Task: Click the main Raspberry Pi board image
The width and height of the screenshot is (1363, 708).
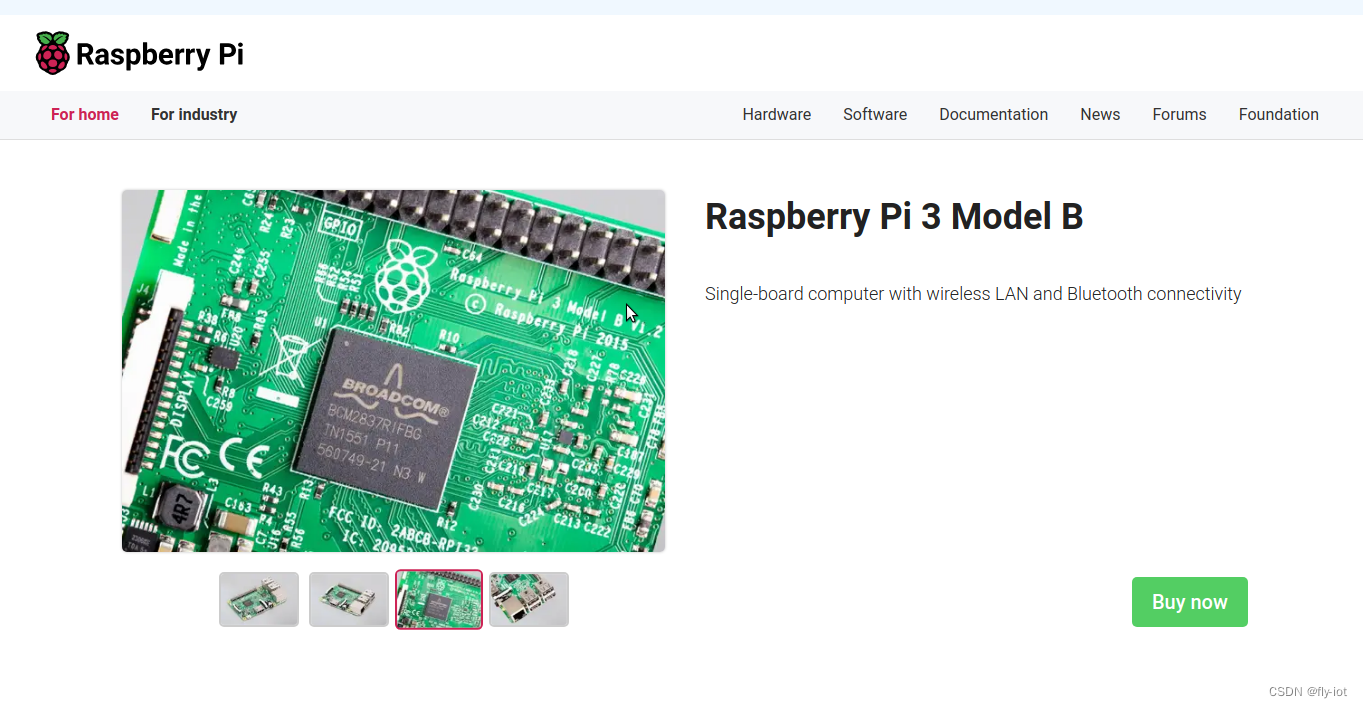Action: [393, 371]
